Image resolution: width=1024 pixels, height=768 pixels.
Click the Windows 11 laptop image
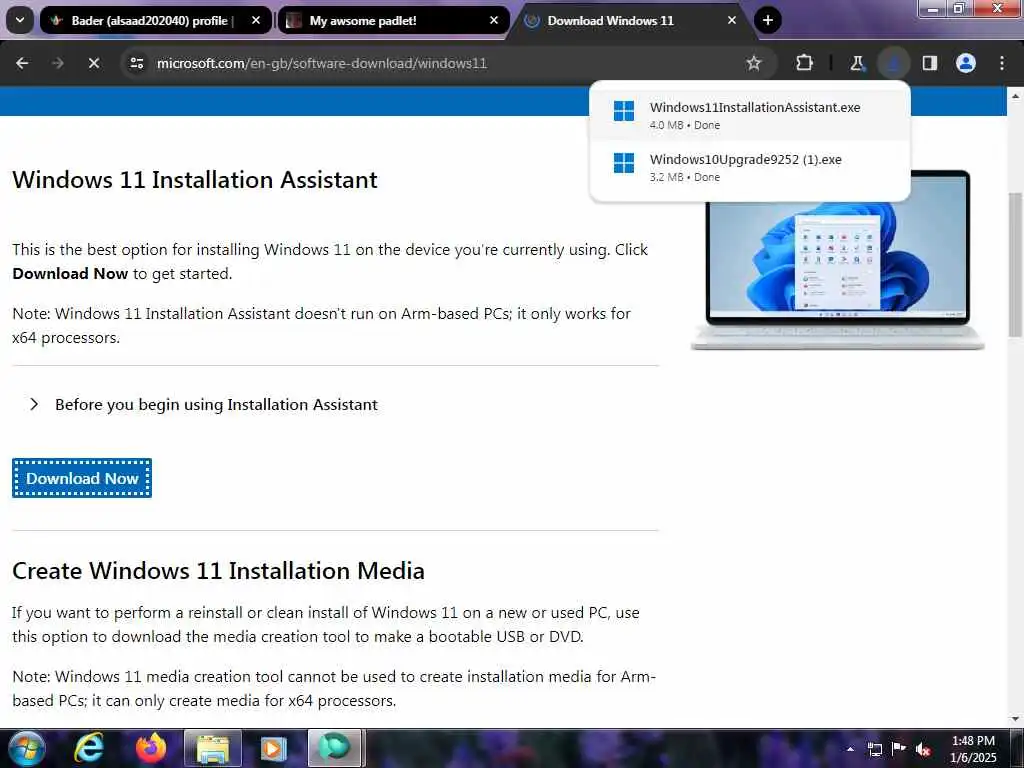click(838, 260)
